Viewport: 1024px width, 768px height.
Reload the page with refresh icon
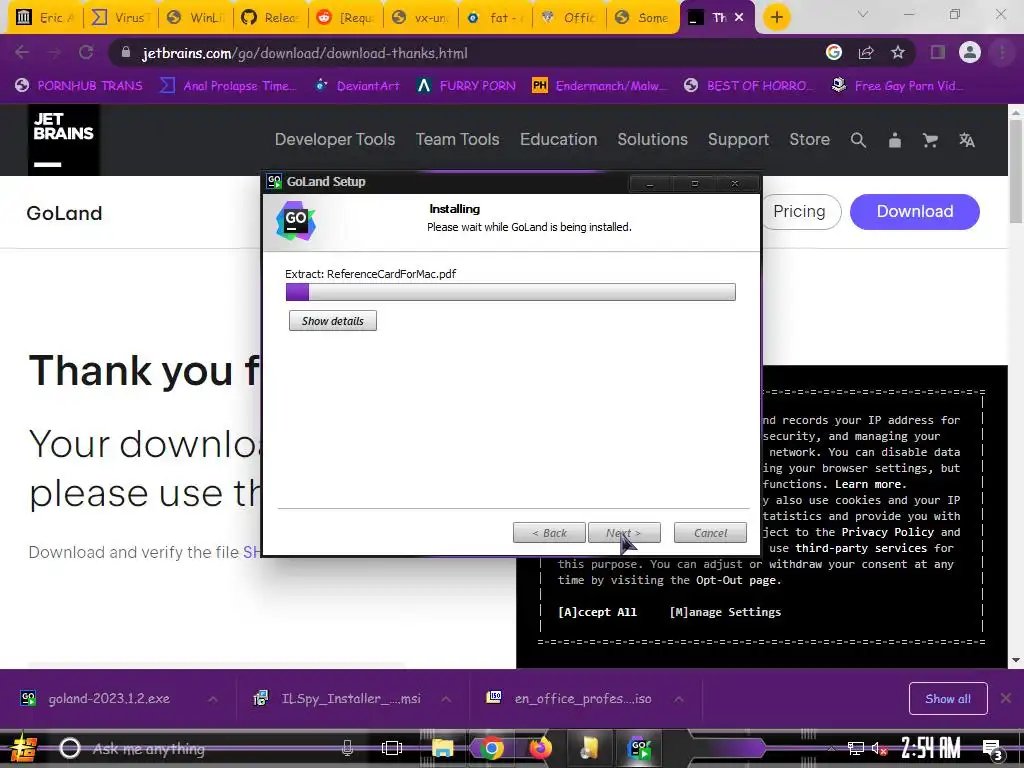[86, 53]
